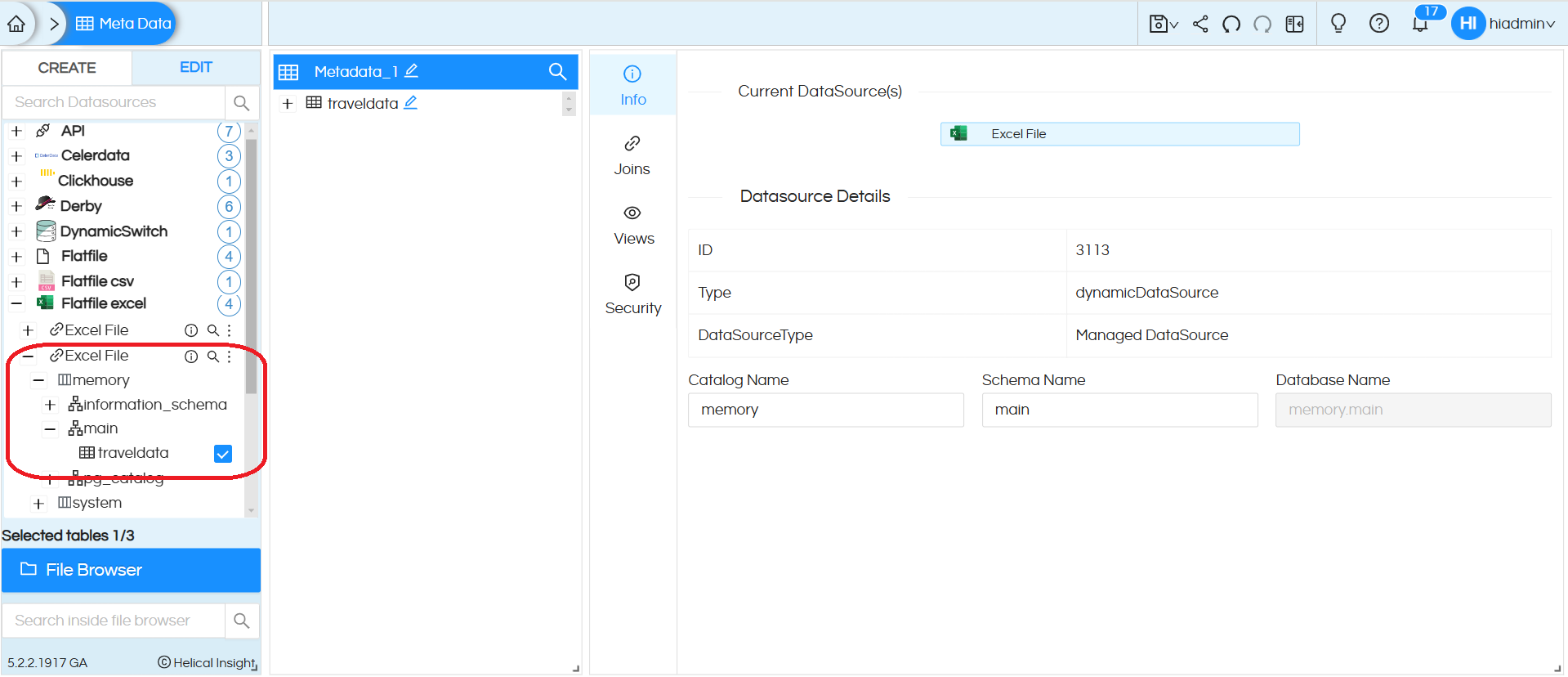Rename Metadata_1 using the pencil icon
The height and width of the screenshot is (677, 1568).
(412, 71)
